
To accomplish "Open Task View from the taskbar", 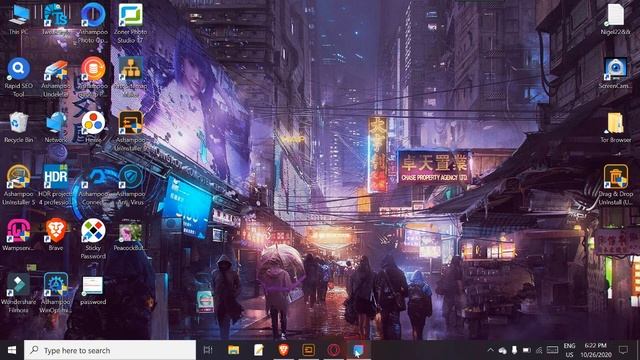I will [x=208, y=350].
